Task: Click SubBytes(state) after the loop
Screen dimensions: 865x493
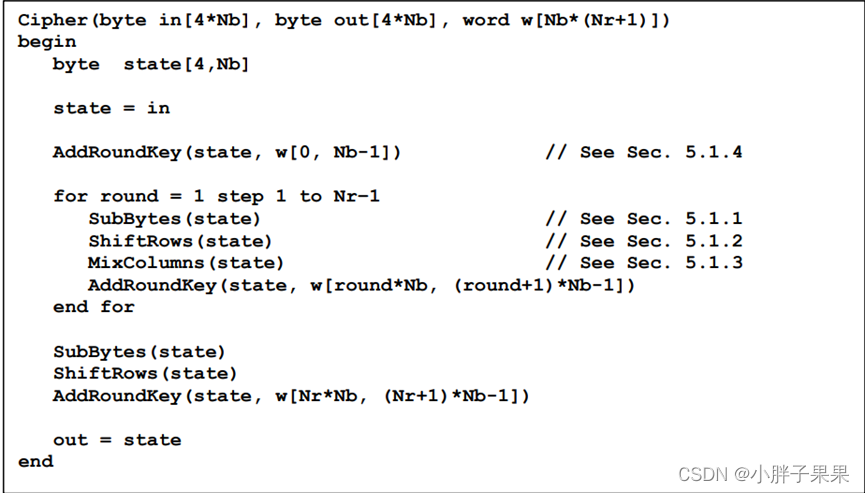Action: [x=140, y=352]
